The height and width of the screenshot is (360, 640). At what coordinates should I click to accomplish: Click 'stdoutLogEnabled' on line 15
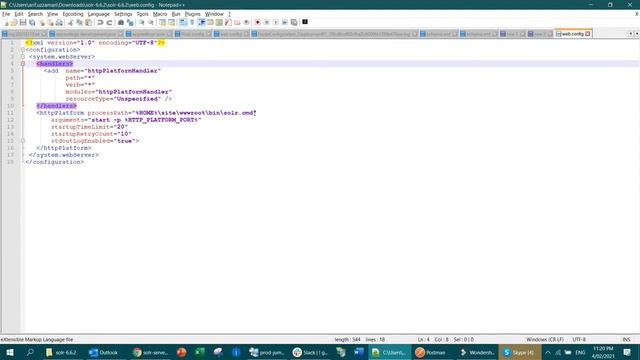click(80, 141)
